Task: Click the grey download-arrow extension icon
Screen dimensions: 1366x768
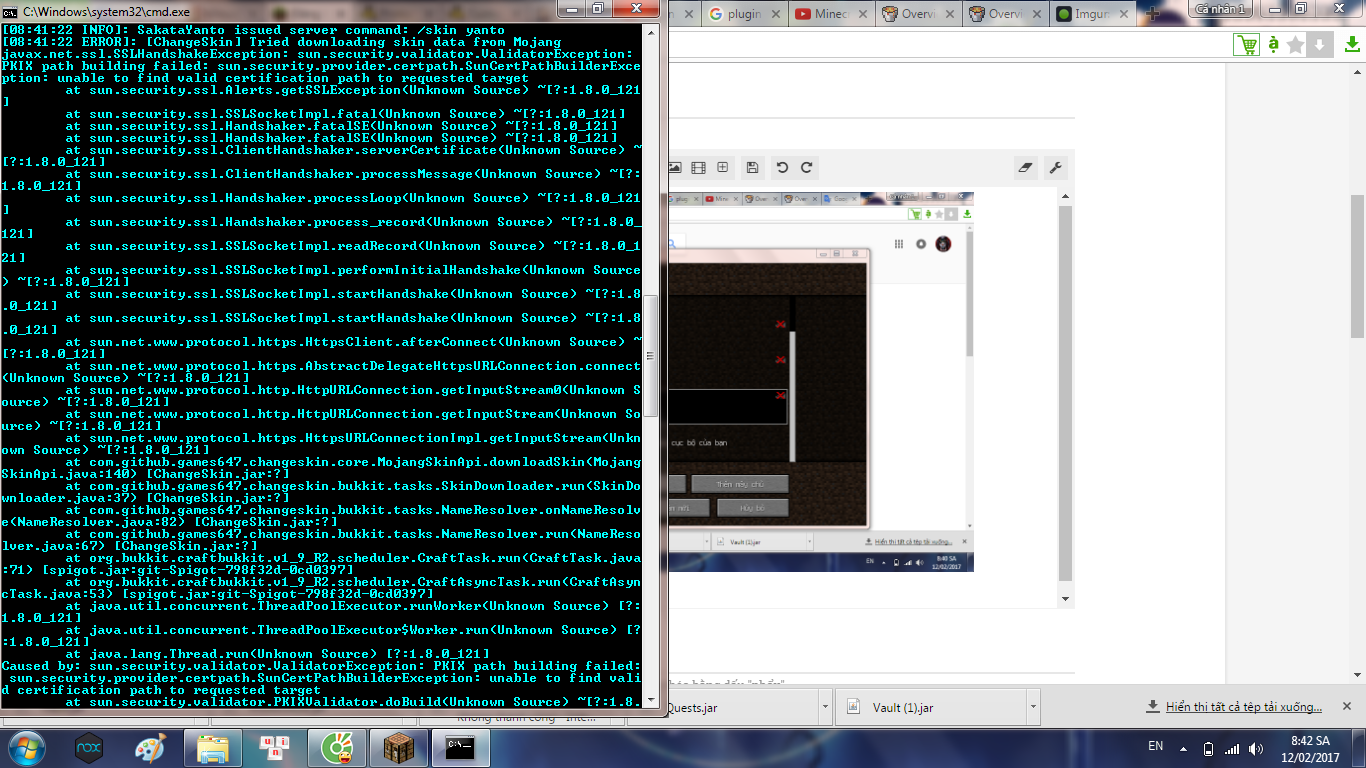Action: pyautogui.click(x=1319, y=45)
